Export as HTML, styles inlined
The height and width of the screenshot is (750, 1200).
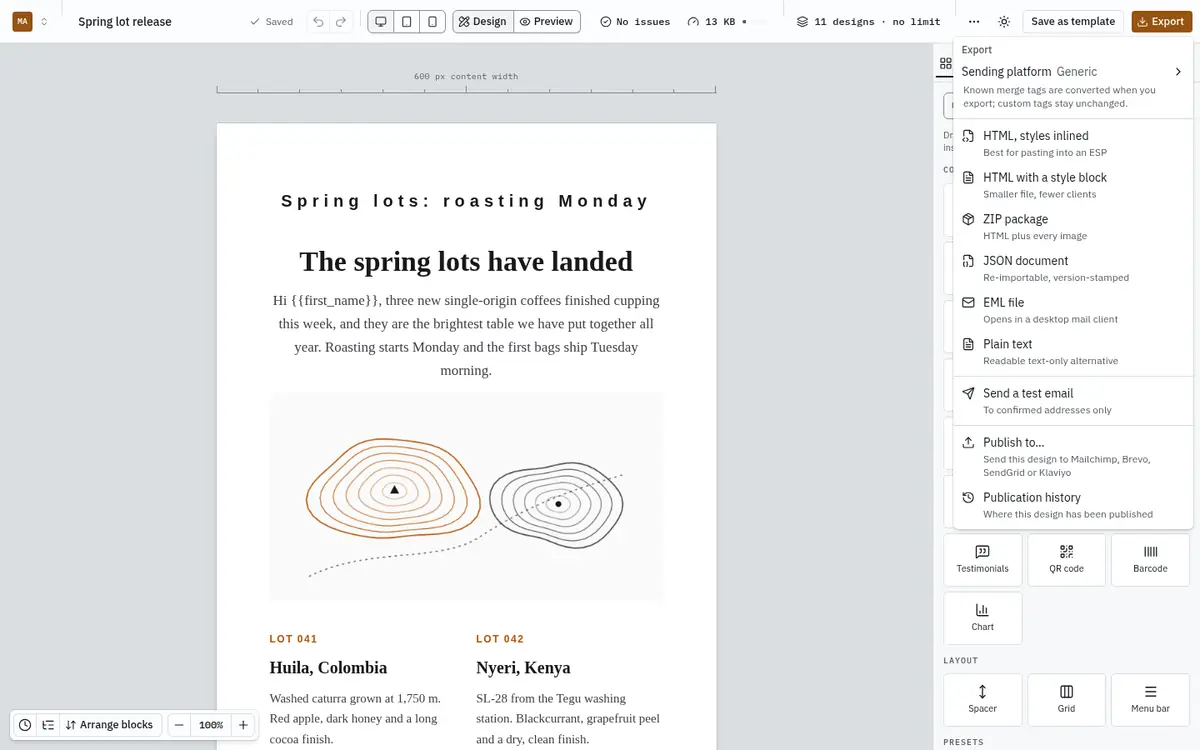pyautogui.click(x=1073, y=143)
